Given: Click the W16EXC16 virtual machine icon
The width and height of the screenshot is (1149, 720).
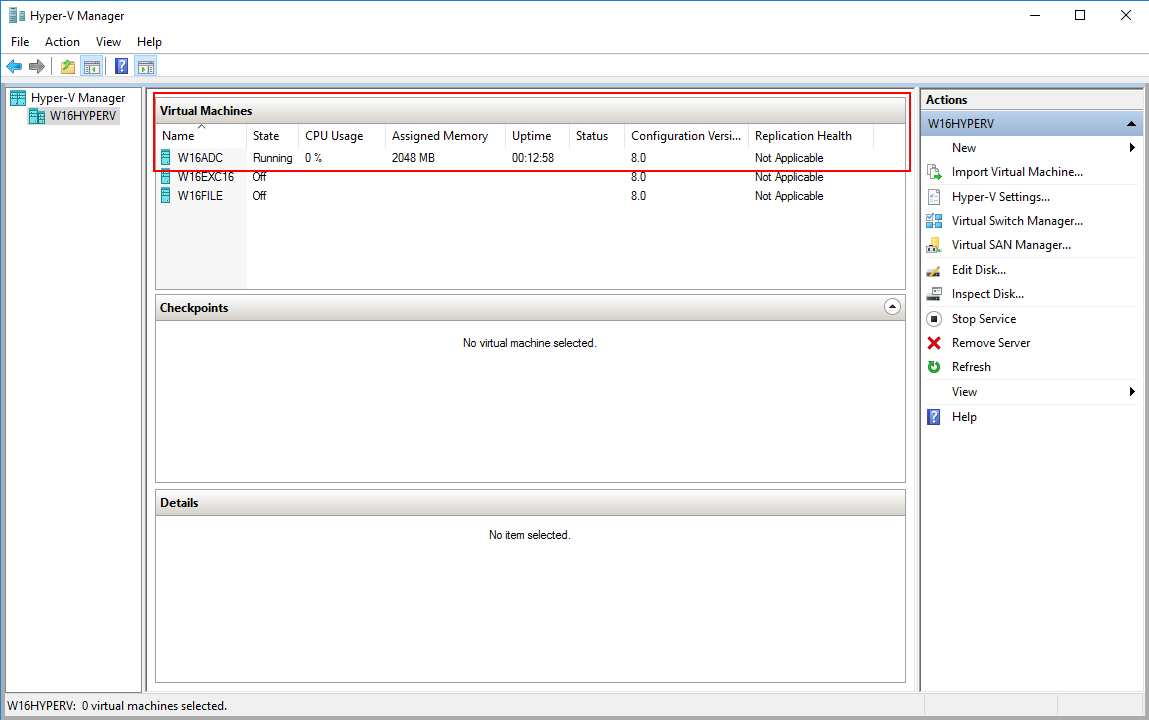Looking at the screenshot, I should tap(166, 177).
